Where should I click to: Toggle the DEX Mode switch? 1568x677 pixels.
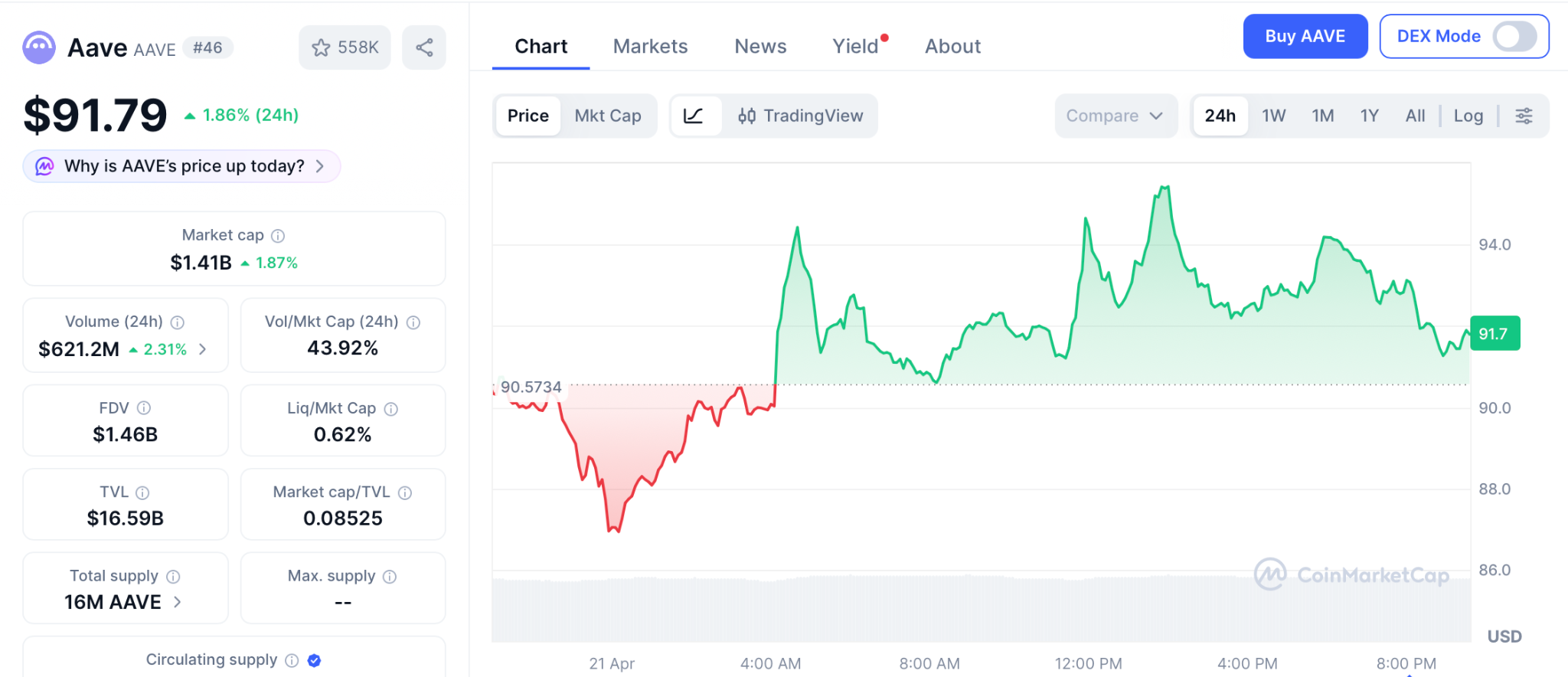(1514, 36)
